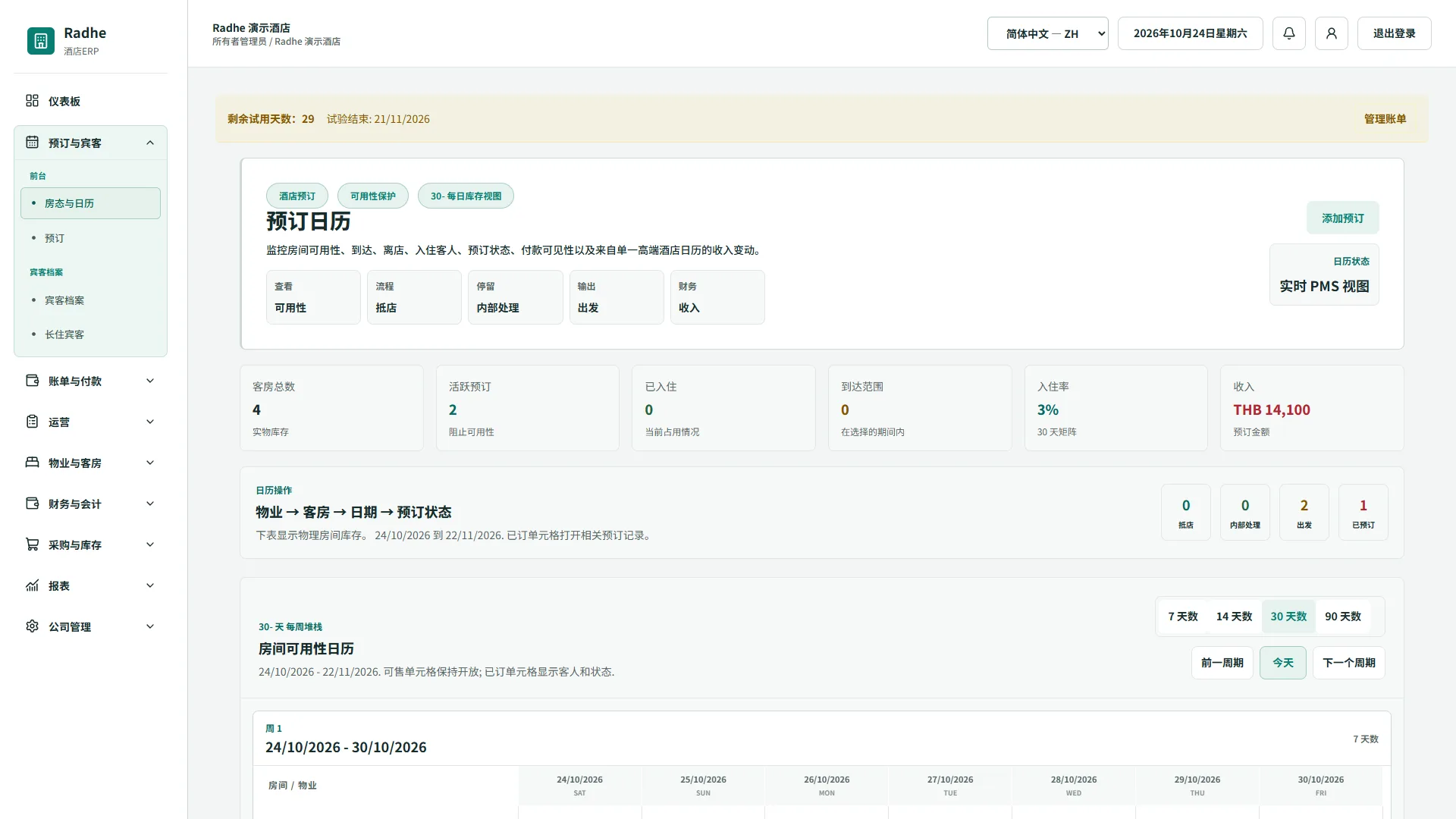Expand the 财务与会计 chevron
Screen dimensions: 1456x819
[x=150, y=504]
